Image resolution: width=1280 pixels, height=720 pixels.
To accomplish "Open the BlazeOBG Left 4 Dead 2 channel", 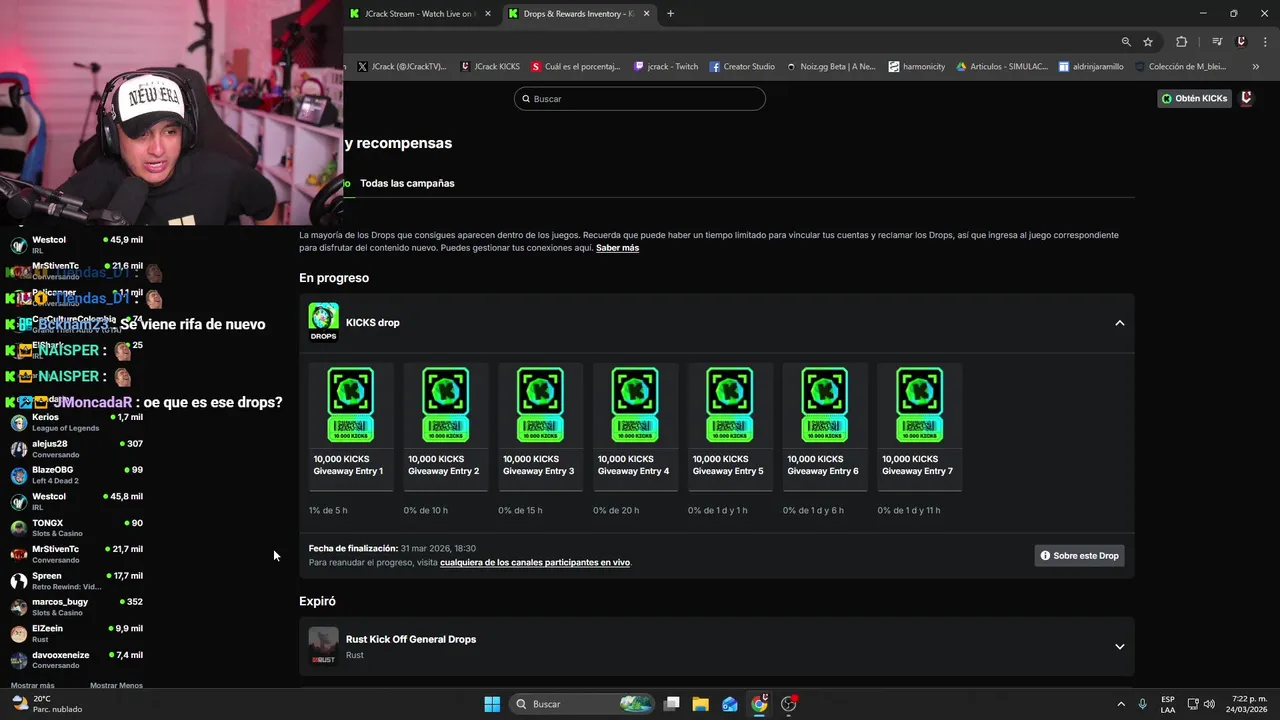I will [x=77, y=475].
